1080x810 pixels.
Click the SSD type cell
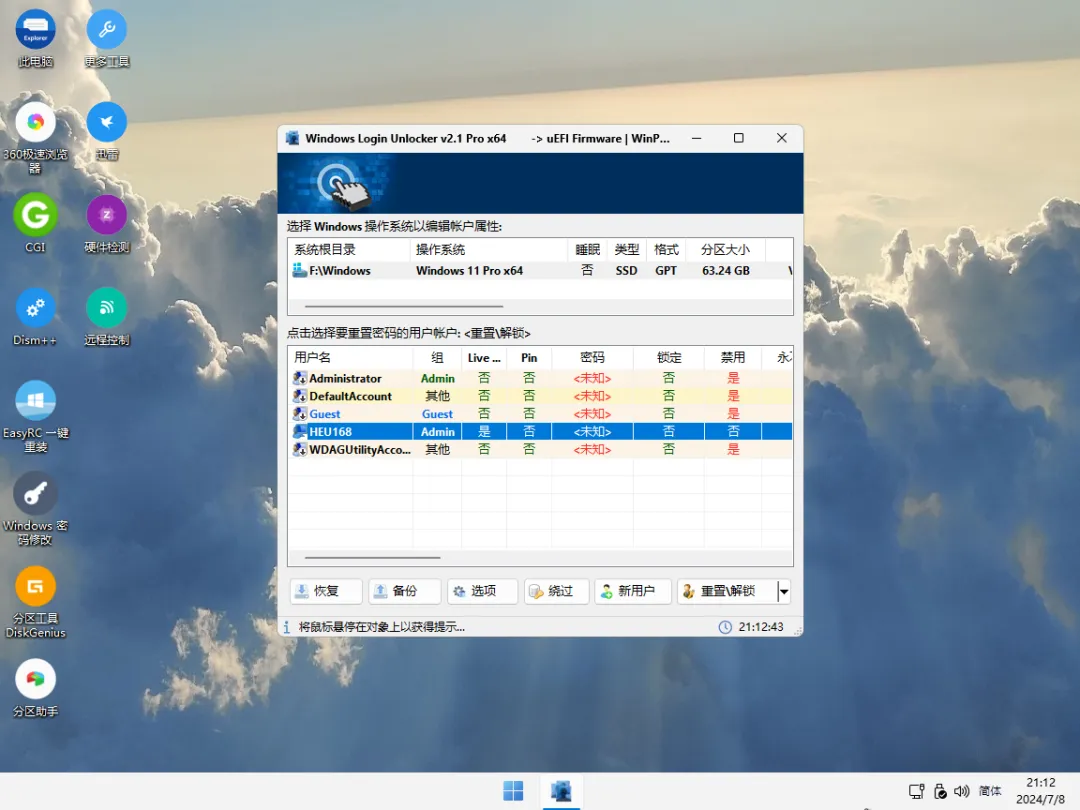[626, 271]
